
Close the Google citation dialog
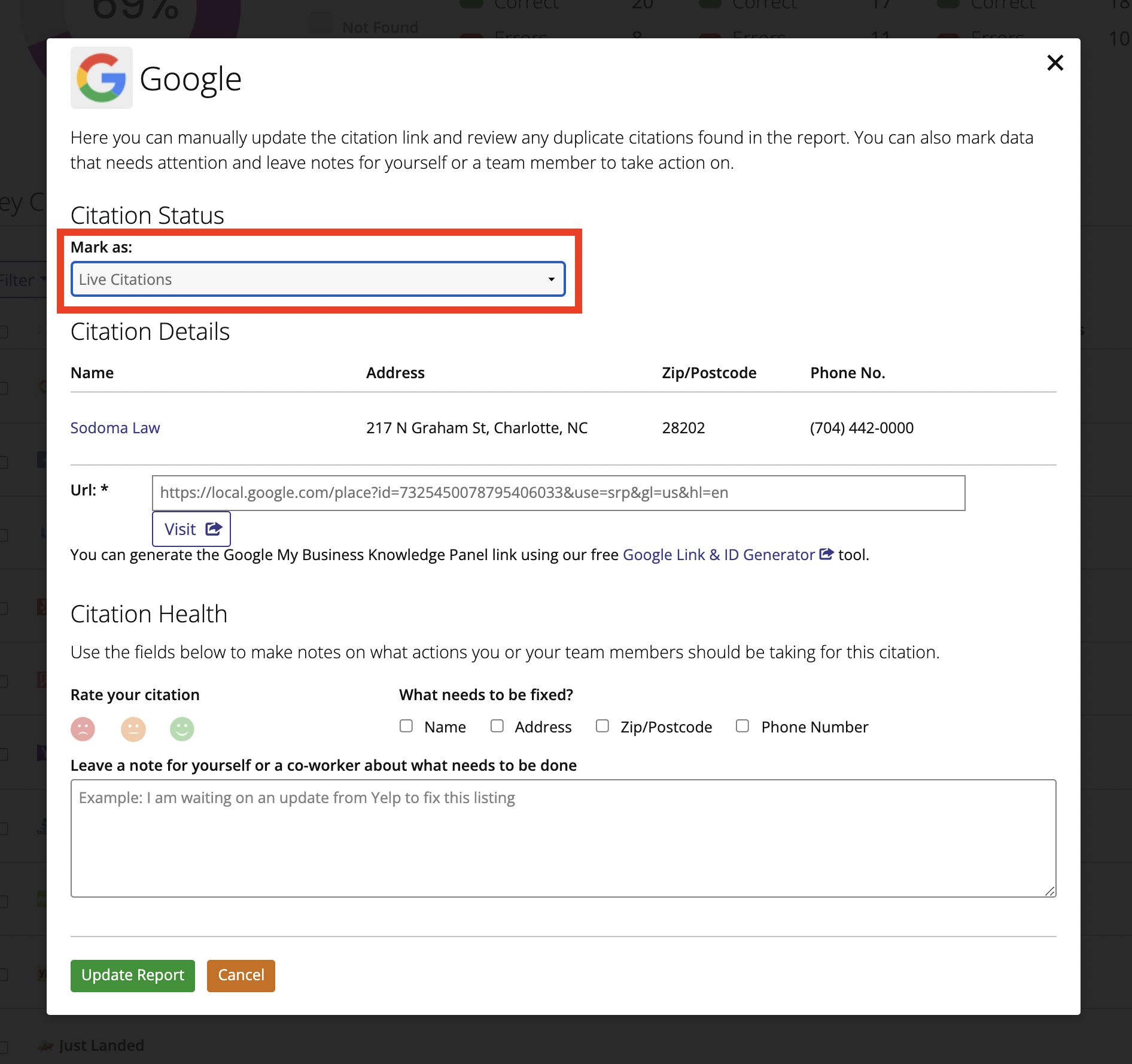coord(1055,63)
